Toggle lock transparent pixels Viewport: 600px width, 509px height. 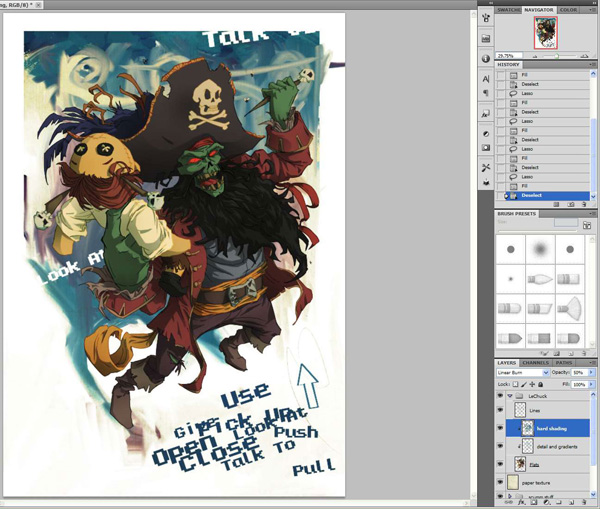click(515, 384)
